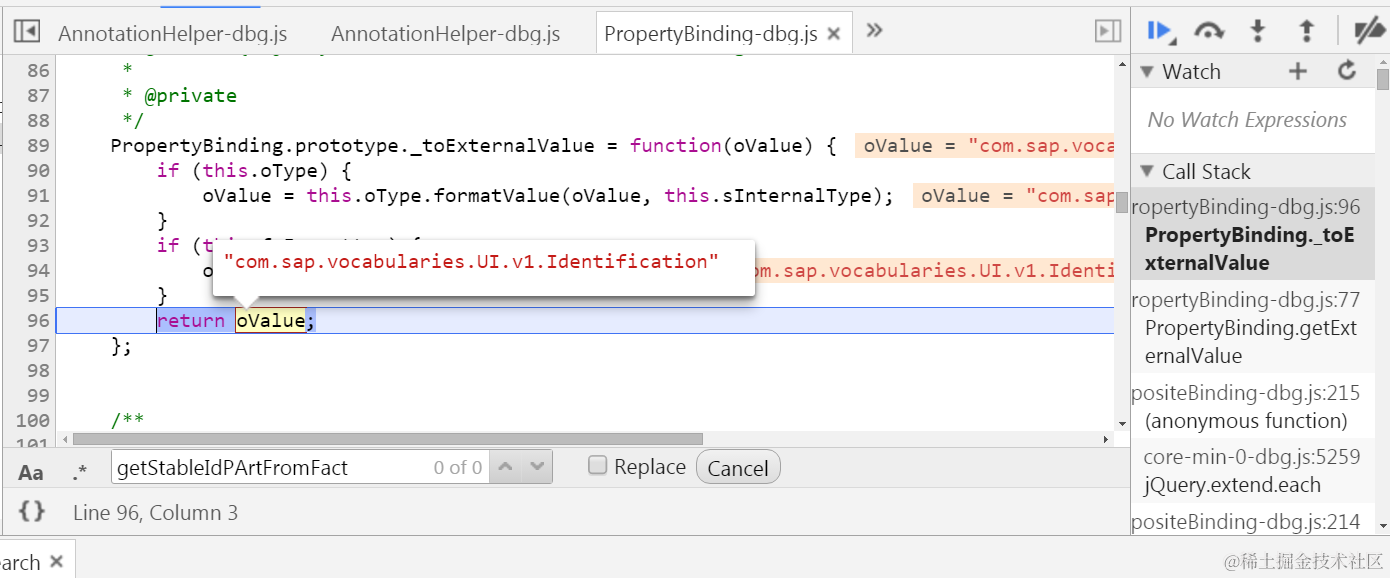Show more tabs with double chevron
1390x578 pixels.
point(874,31)
